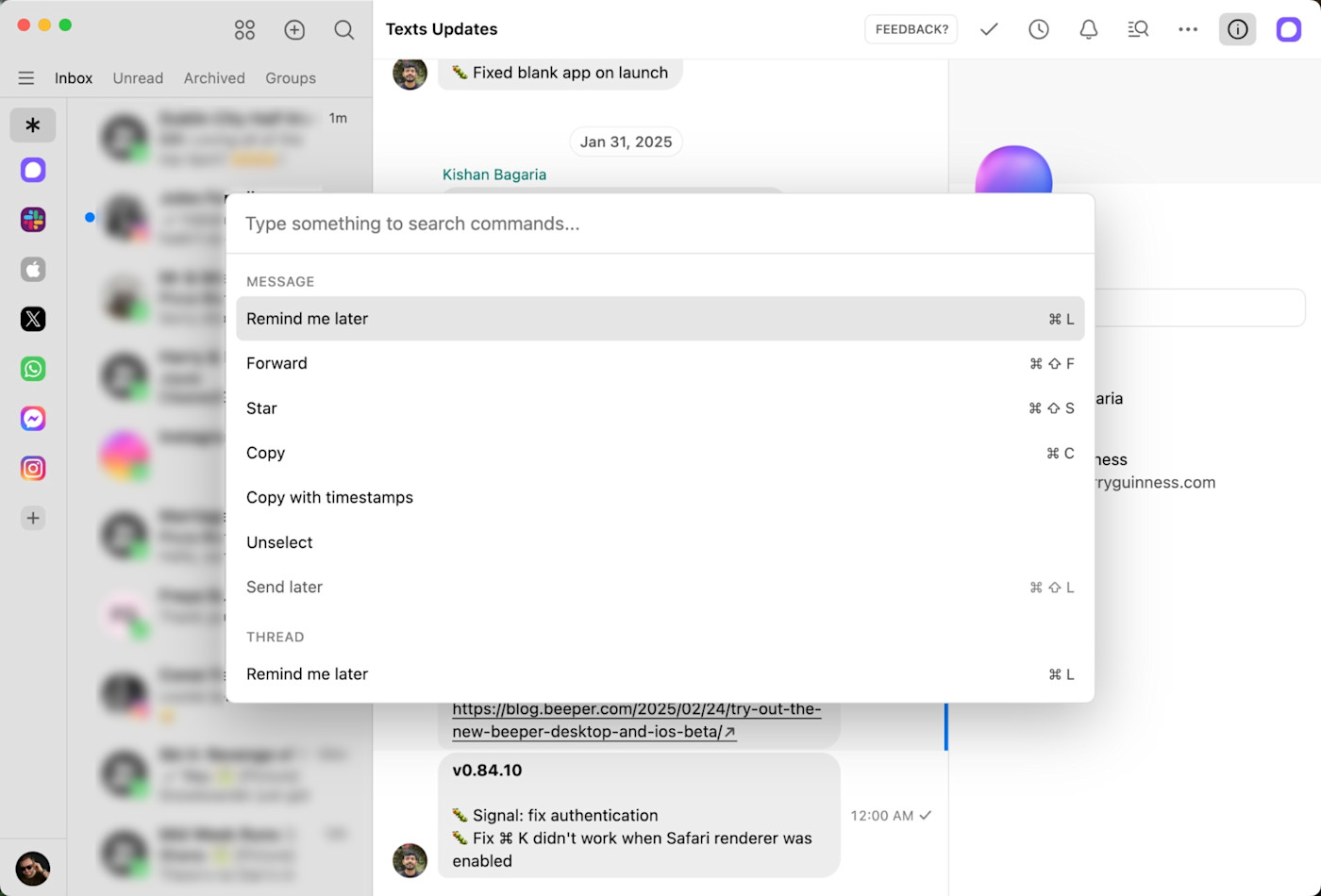Screen dimensions: 1321x896
Task: Open the hamburger menu beside Inbox
Action: tap(26, 78)
